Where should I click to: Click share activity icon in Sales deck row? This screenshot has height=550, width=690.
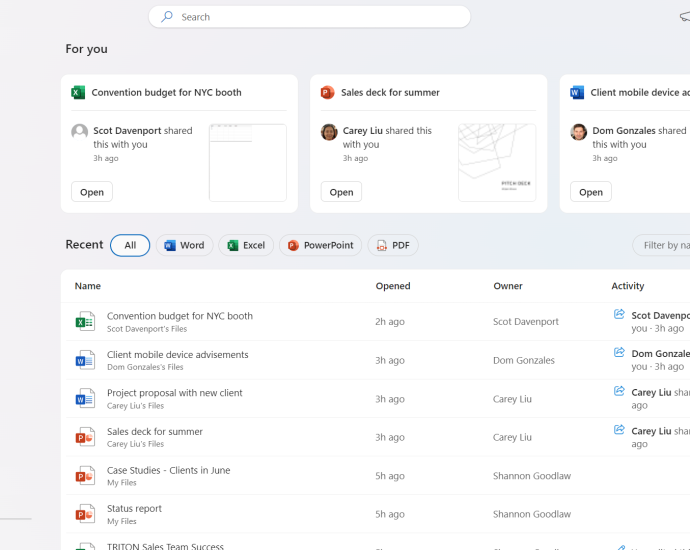(619, 429)
